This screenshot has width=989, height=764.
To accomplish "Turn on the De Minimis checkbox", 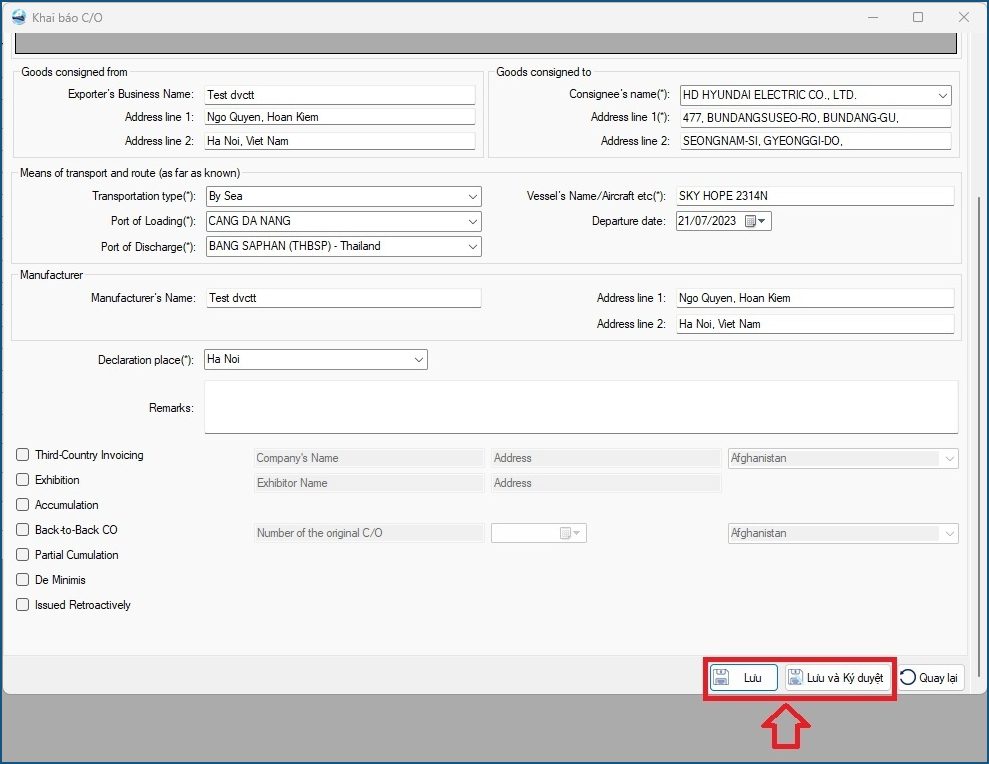I will pos(23,580).
